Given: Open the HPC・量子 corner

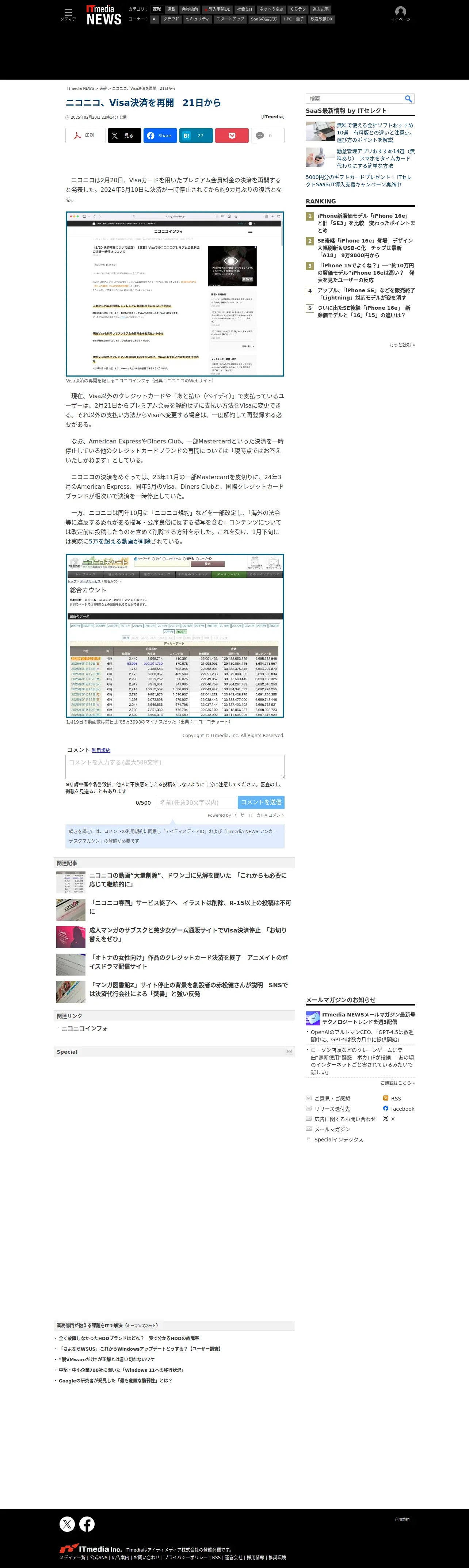Looking at the screenshot, I should pos(294,19).
